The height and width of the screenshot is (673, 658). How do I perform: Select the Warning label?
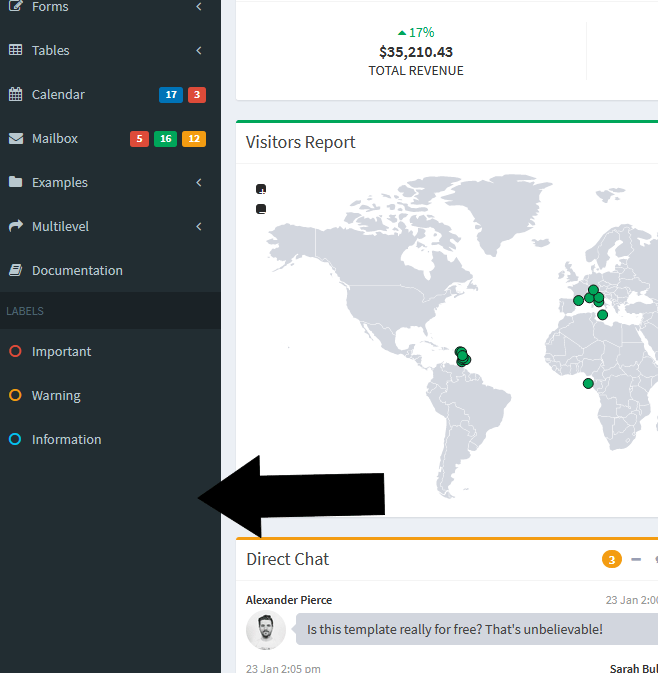(x=110, y=395)
